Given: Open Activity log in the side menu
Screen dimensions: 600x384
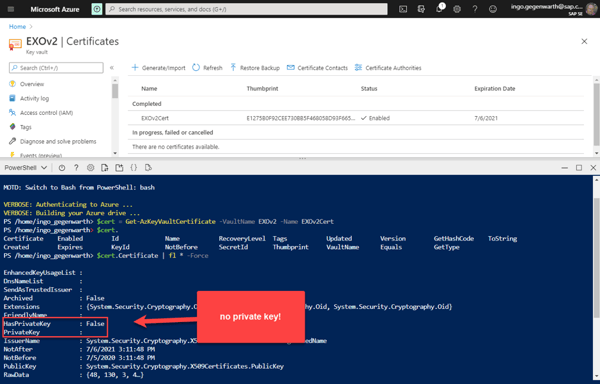Looking at the screenshot, I should click(34, 98).
